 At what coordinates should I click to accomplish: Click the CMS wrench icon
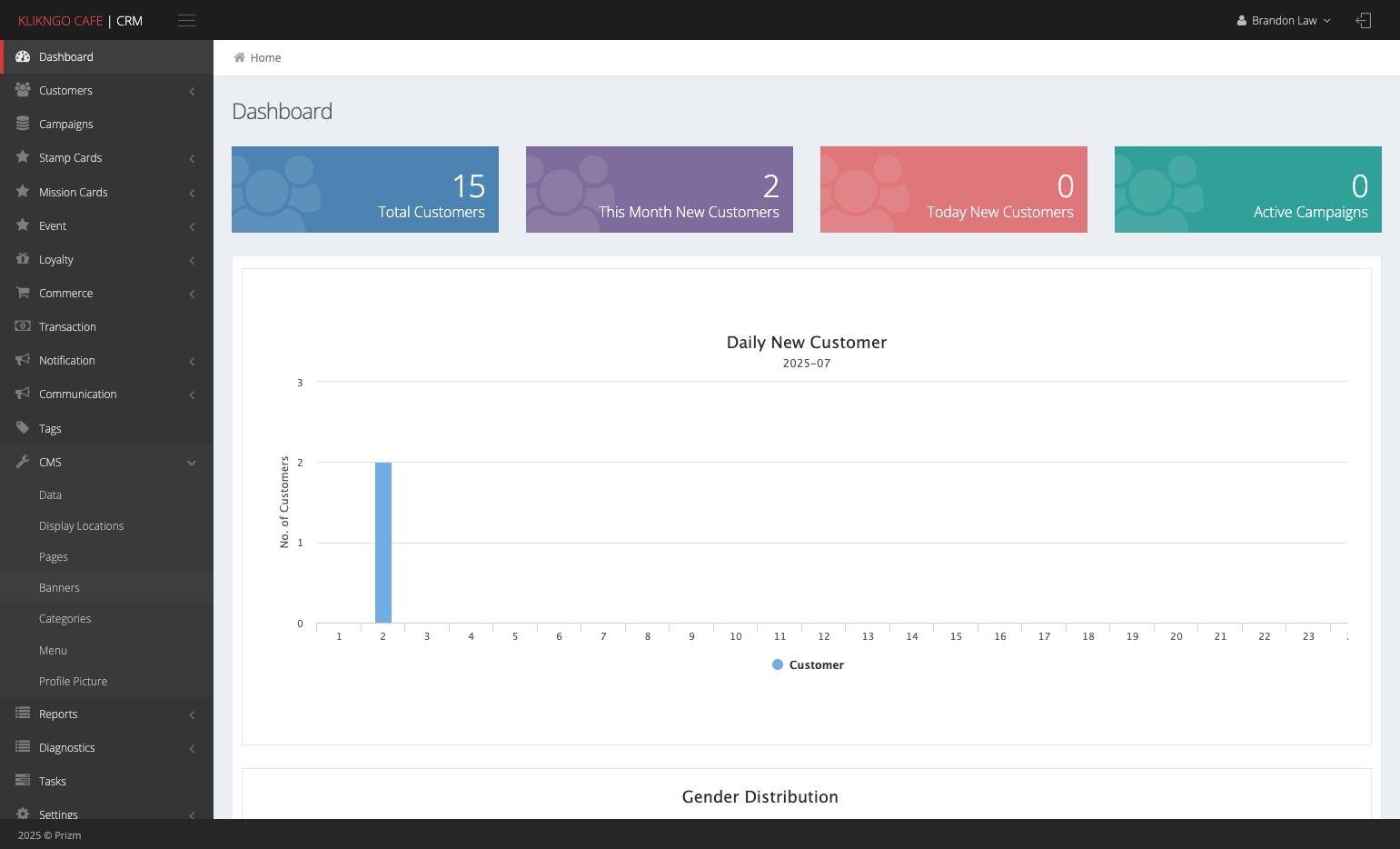23,462
